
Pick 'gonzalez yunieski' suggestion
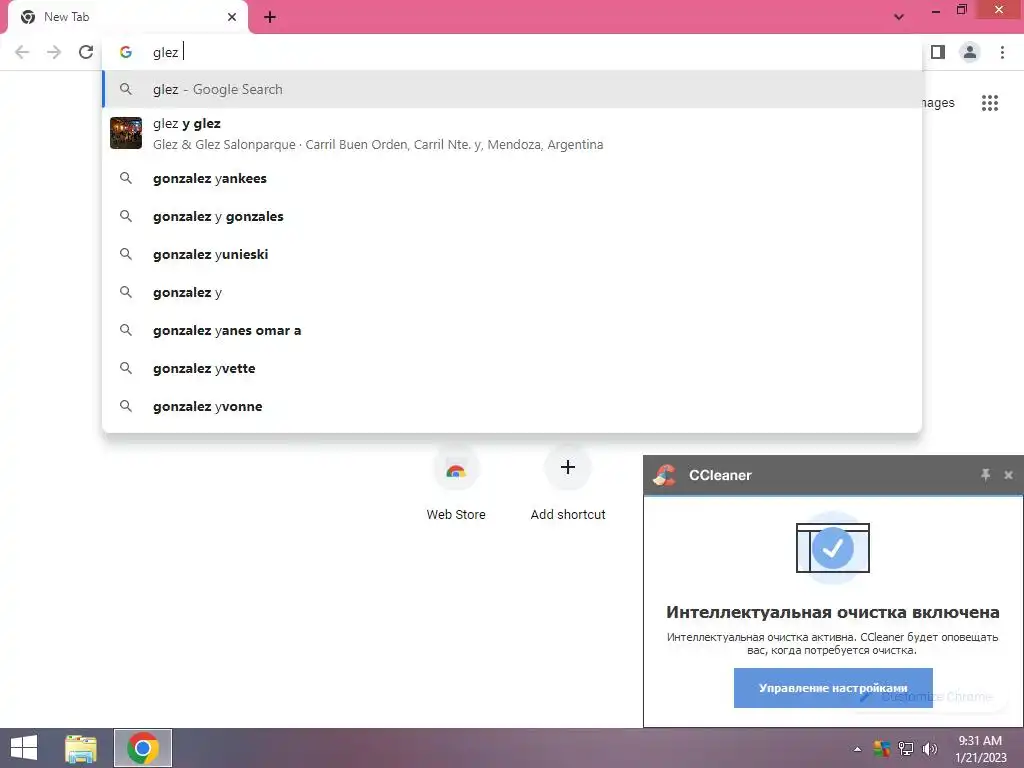[512, 254]
